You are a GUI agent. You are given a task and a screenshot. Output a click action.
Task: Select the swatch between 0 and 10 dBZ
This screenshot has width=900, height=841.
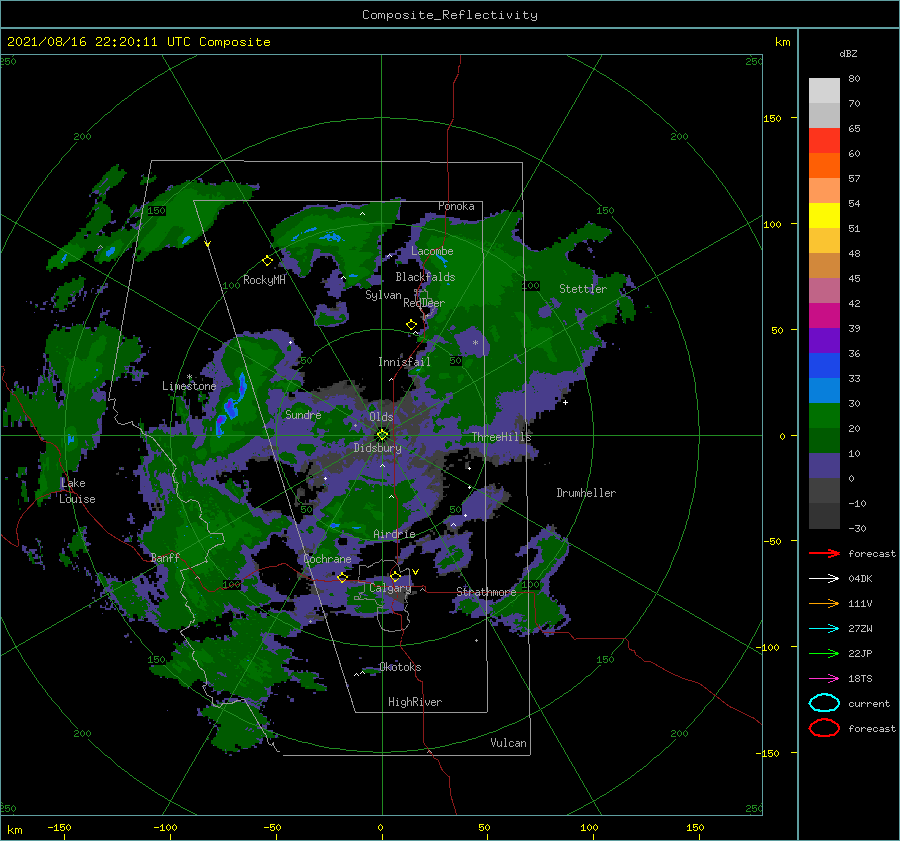(x=824, y=466)
